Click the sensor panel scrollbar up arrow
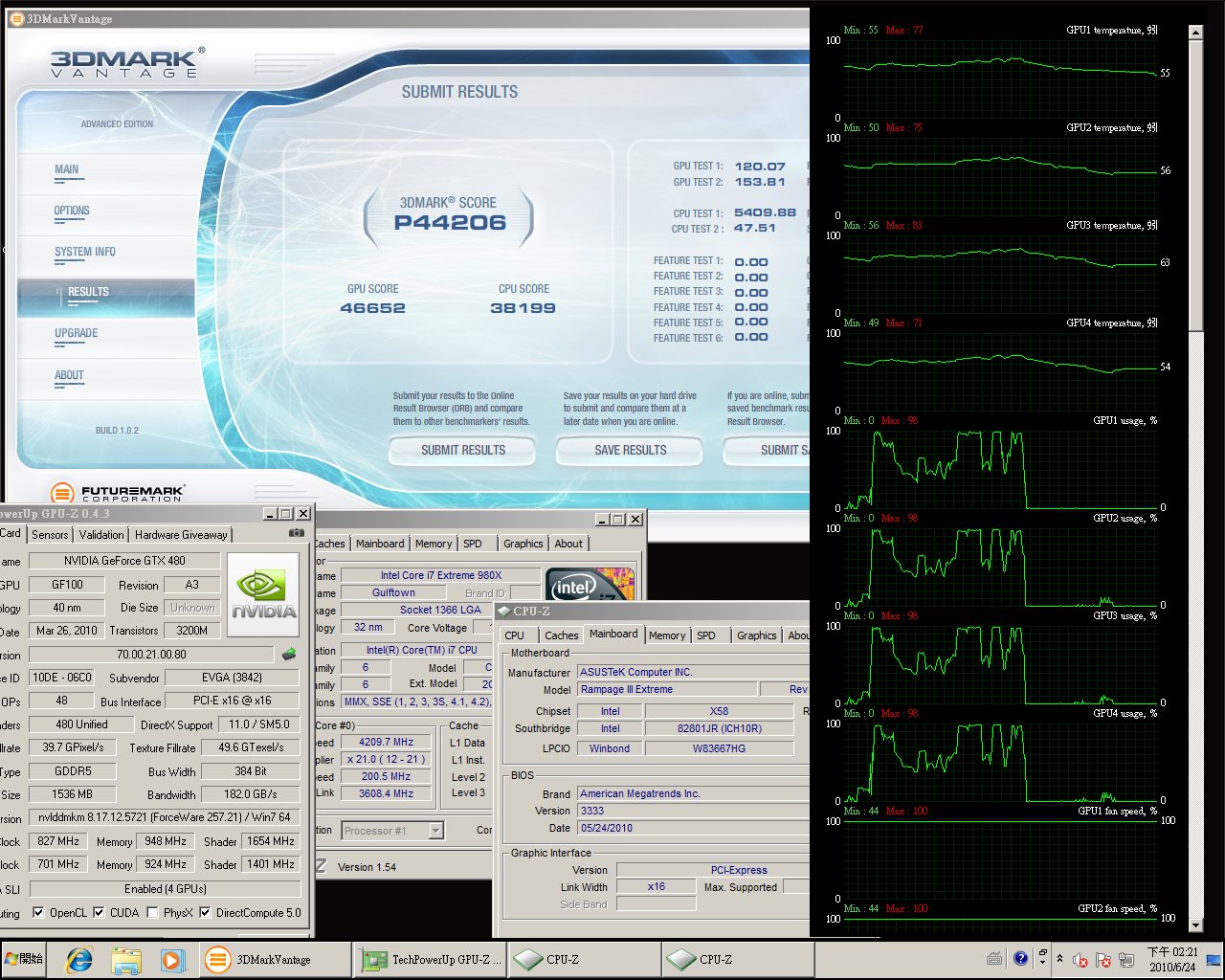Image resolution: width=1225 pixels, height=980 pixels. click(1195, 33)
